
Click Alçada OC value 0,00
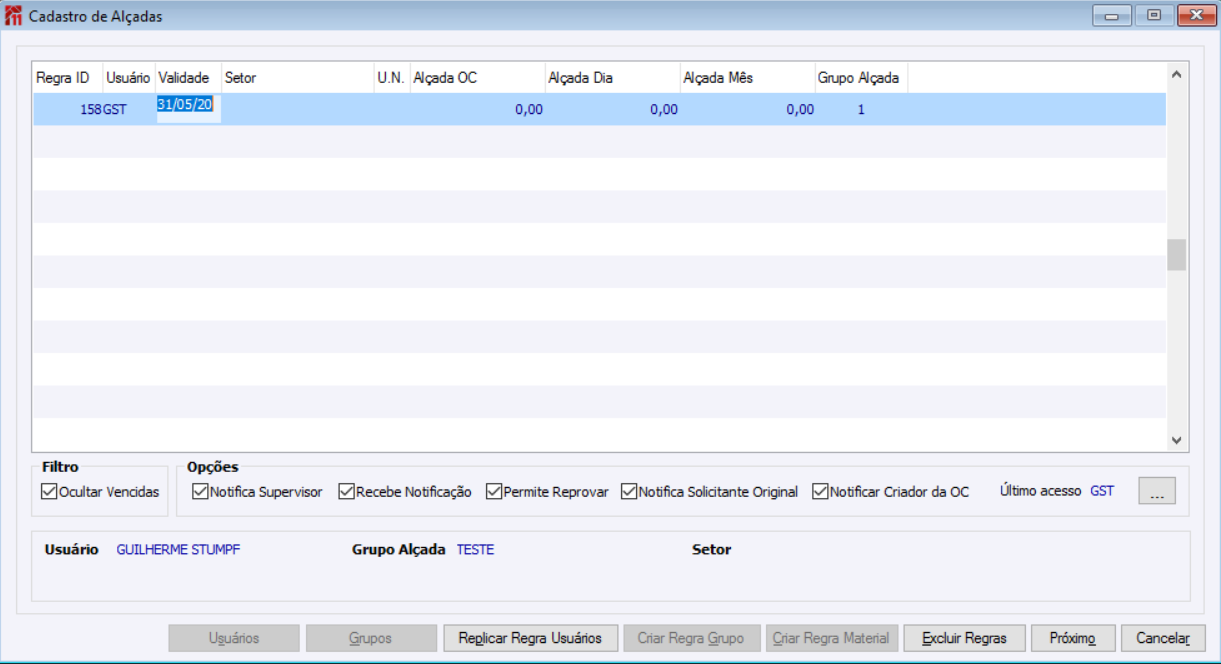pos(529,110)
